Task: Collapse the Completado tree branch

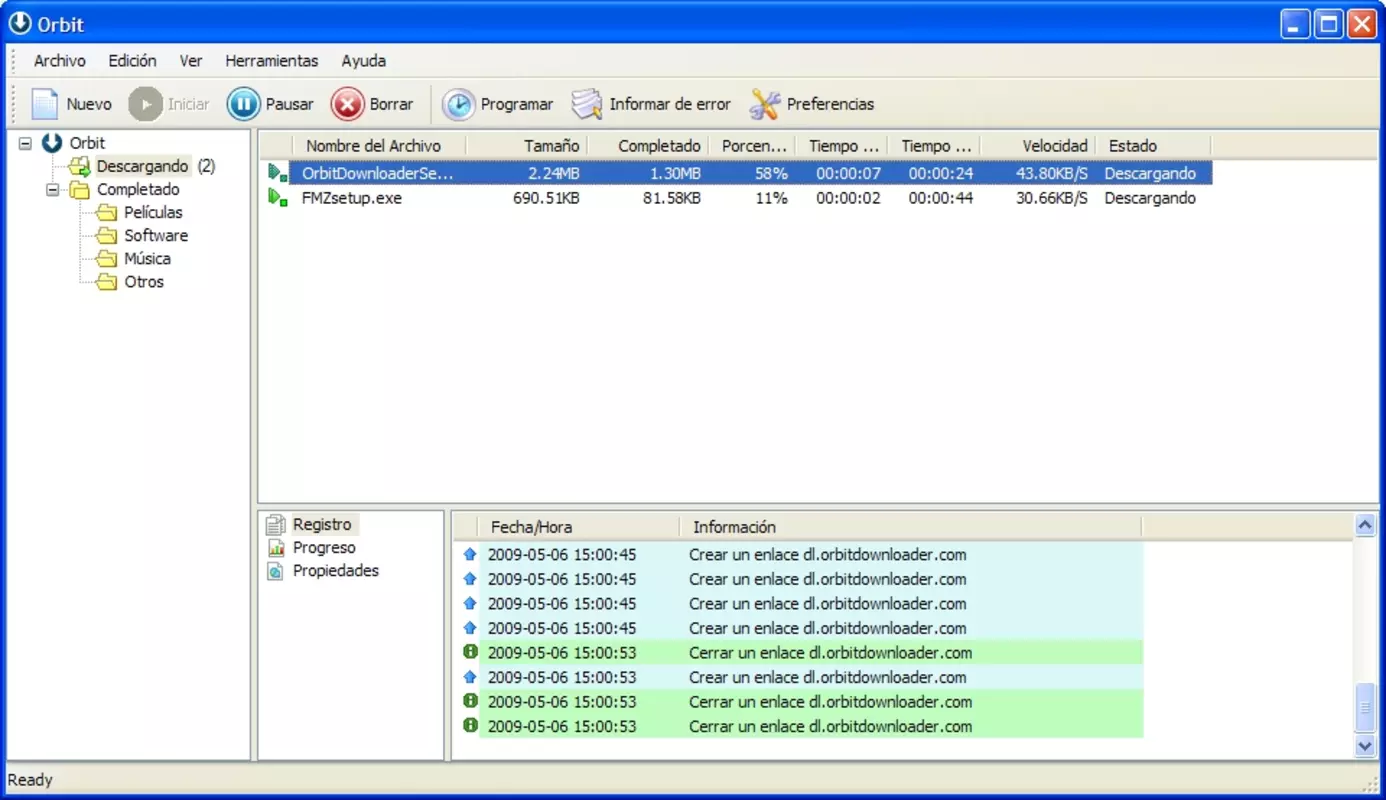Action: point(52,189)
